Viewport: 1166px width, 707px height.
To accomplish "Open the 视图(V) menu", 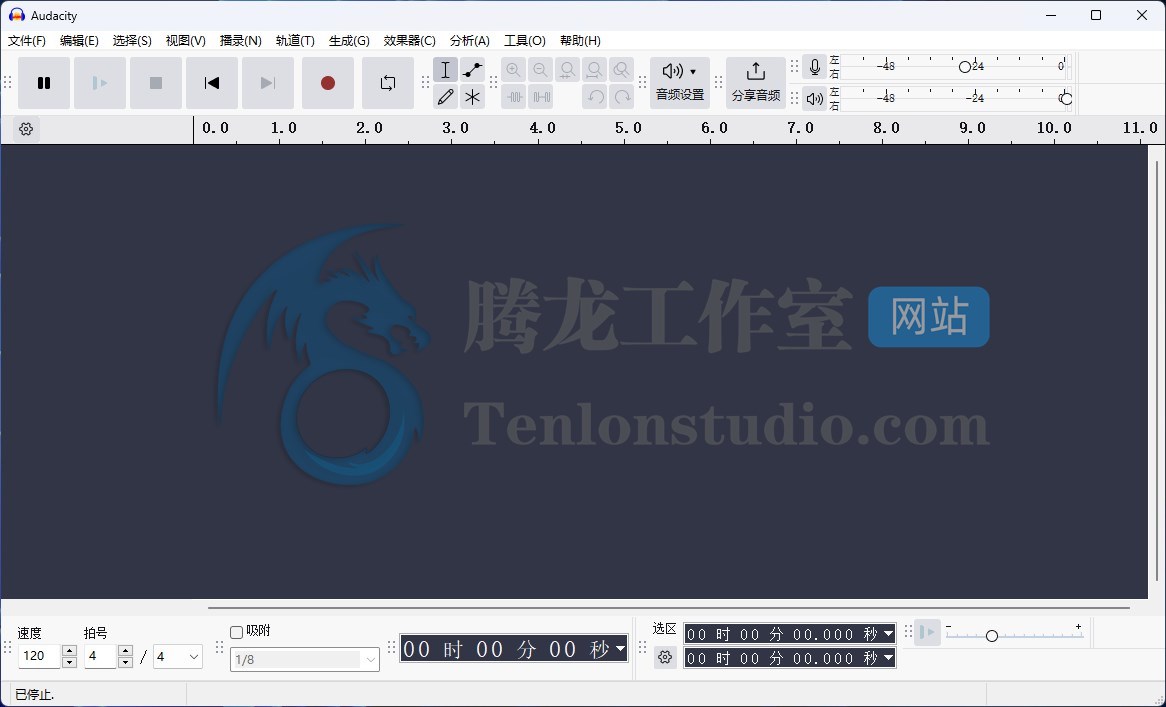I will click(x=185, y=41).
